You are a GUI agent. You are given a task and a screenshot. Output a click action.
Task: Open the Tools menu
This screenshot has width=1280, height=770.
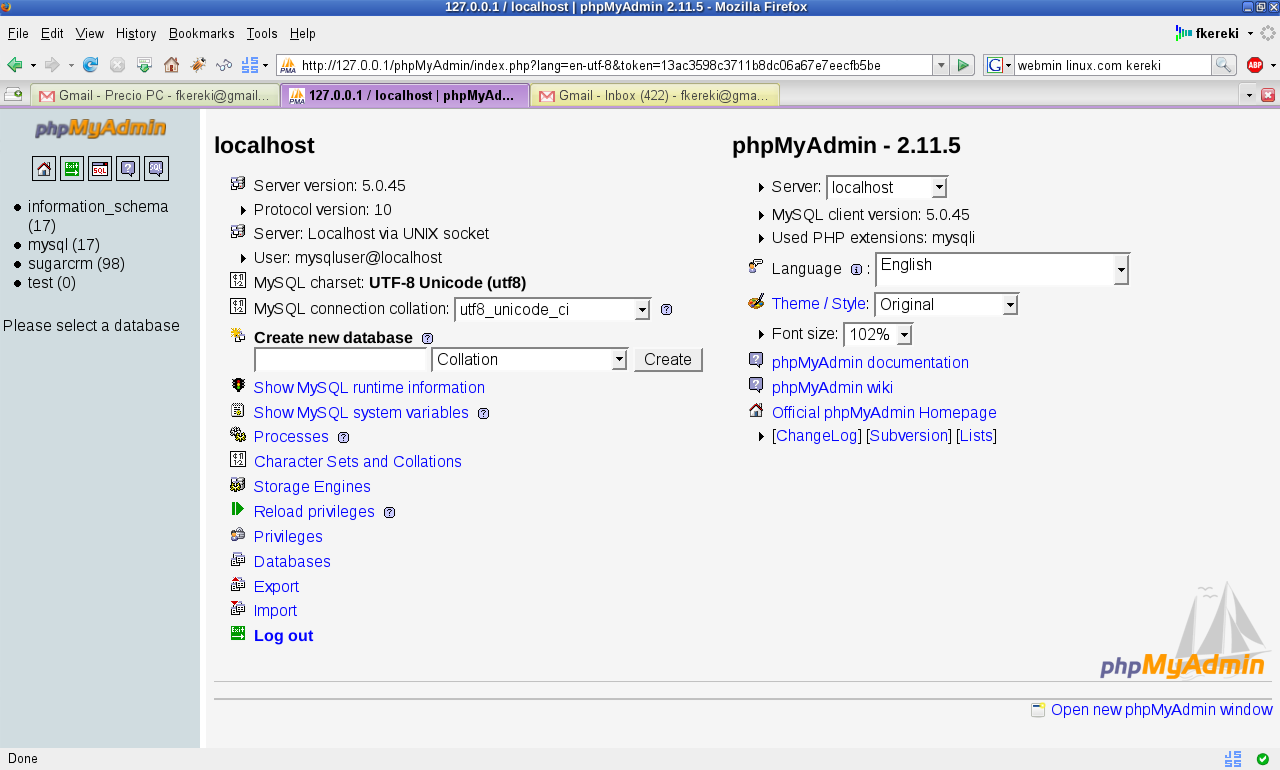[x=262, y=33]
